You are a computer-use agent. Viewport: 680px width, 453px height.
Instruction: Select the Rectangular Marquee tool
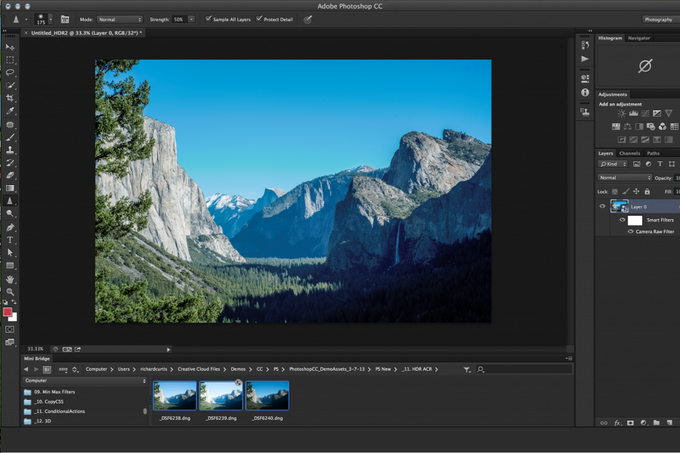10,60
